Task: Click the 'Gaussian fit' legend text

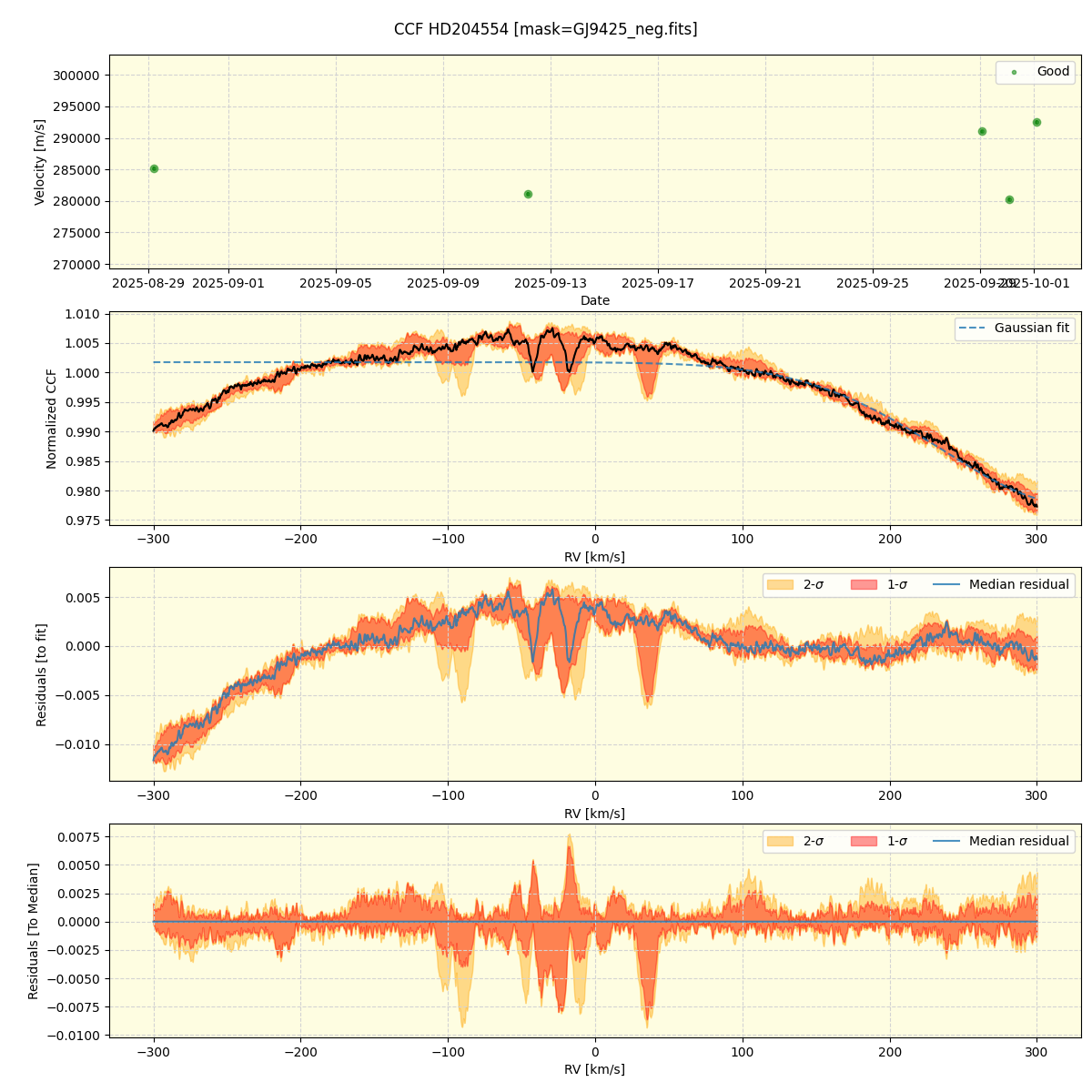Action: 1031,329
